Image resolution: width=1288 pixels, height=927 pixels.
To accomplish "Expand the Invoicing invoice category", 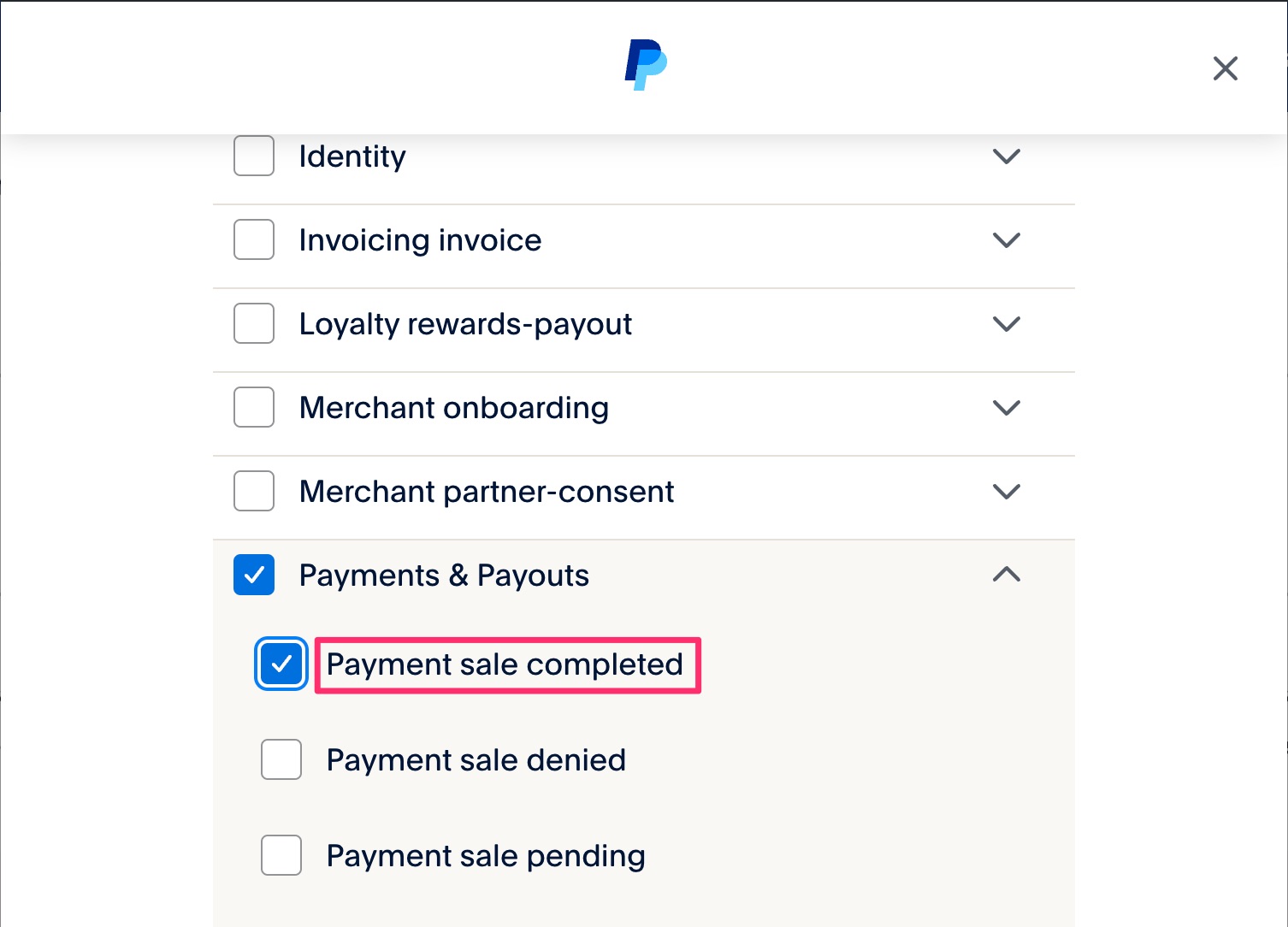I will [1007, 240].
